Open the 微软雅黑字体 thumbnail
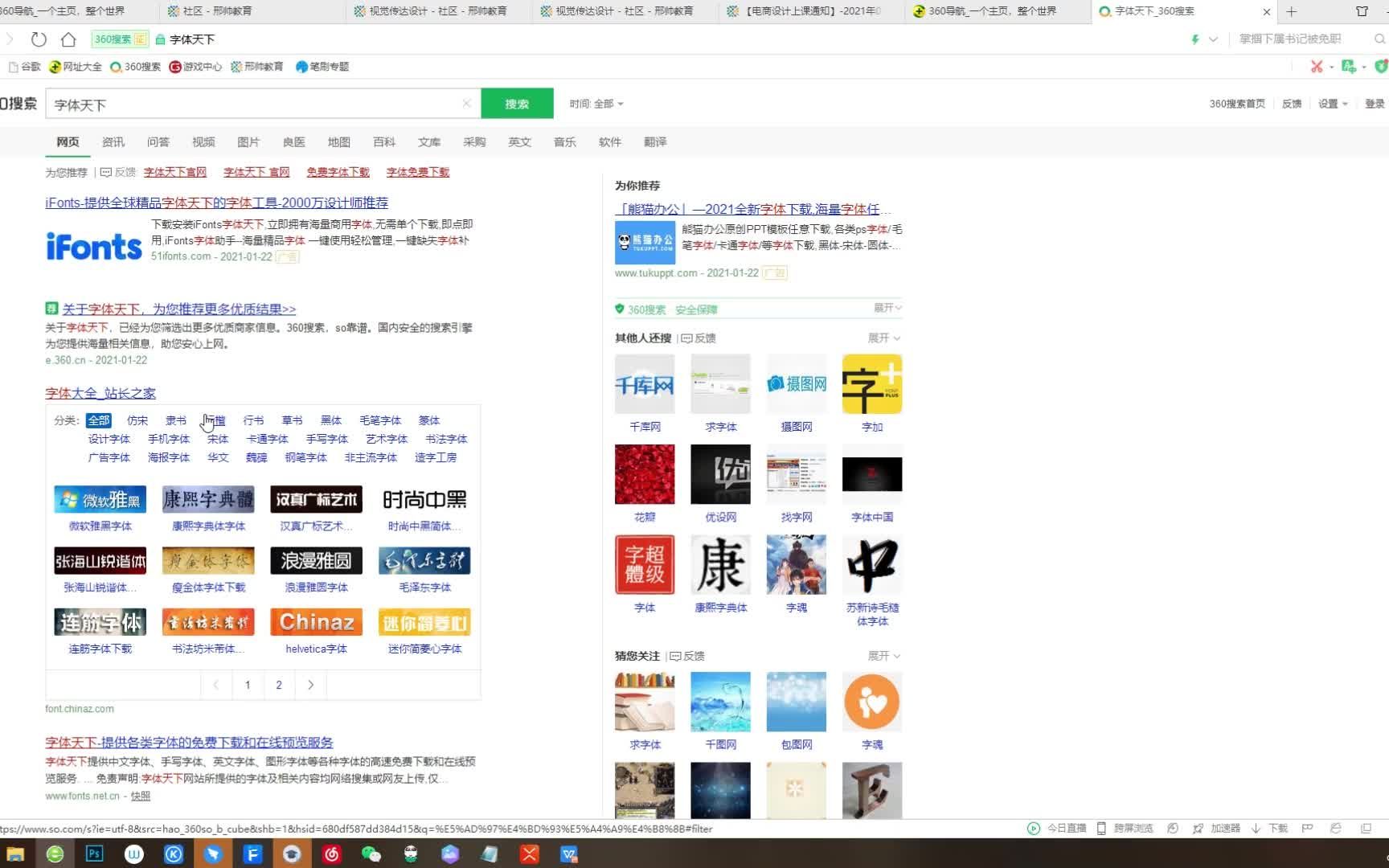This screenshot has height=868, width=1389. (100, 499)
